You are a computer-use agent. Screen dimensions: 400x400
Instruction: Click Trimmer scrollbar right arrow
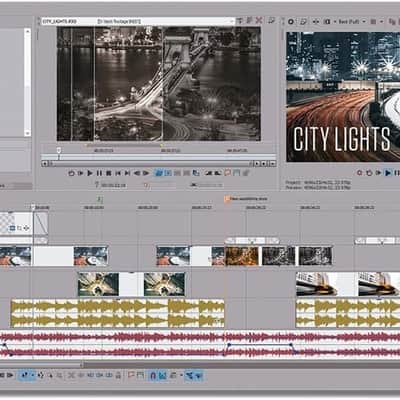click(257, 164)
